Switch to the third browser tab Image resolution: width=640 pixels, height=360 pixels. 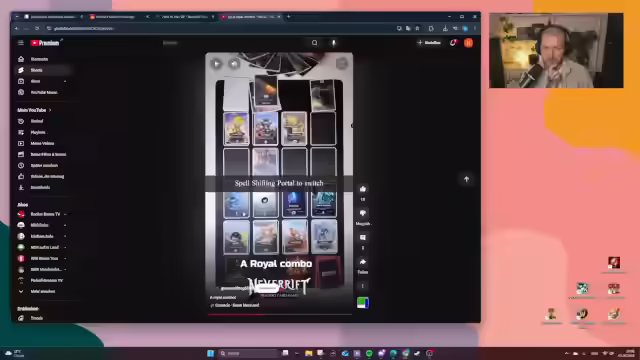184,17
